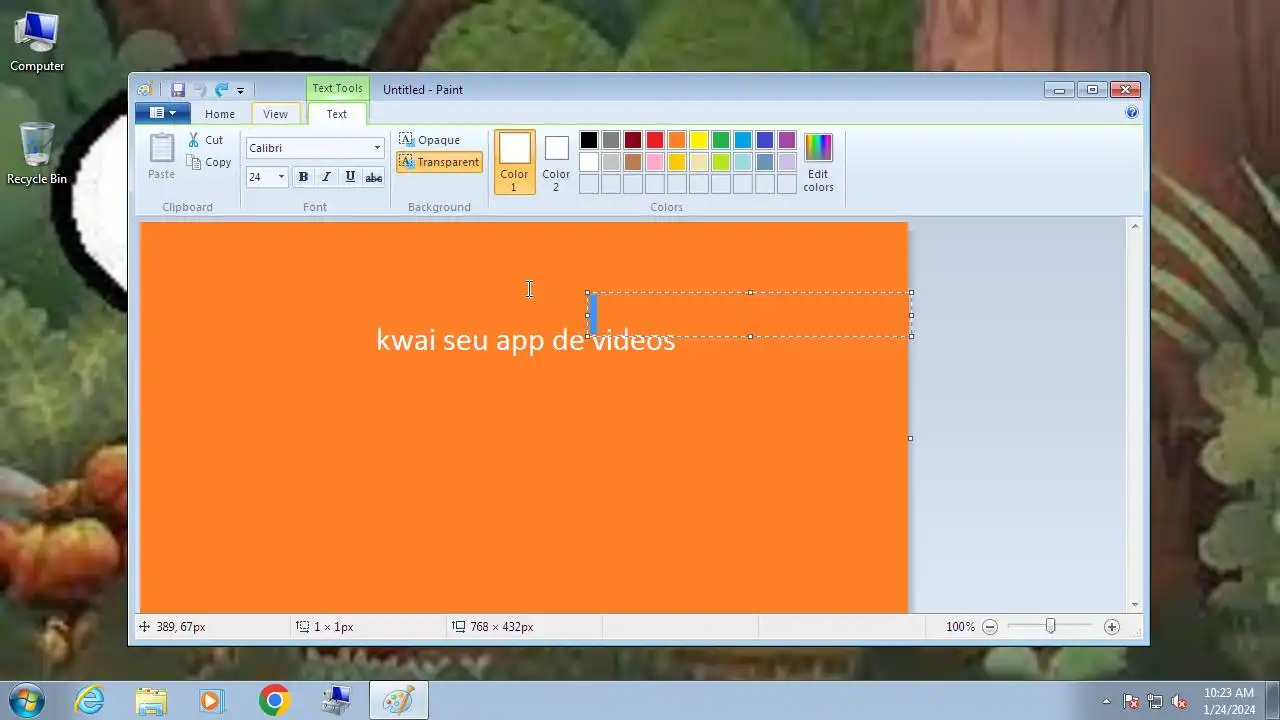Select the Text ribbon tab
This screenshot has width=1280, height=720.
click(337, 114)
